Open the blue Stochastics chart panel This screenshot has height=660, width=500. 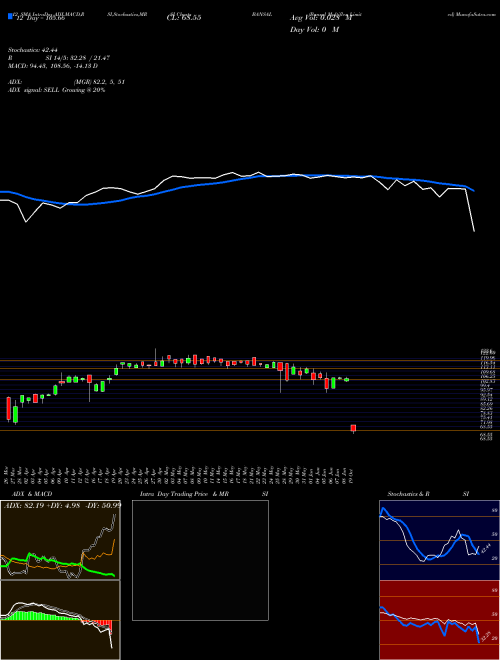click(x=439, y=540)
